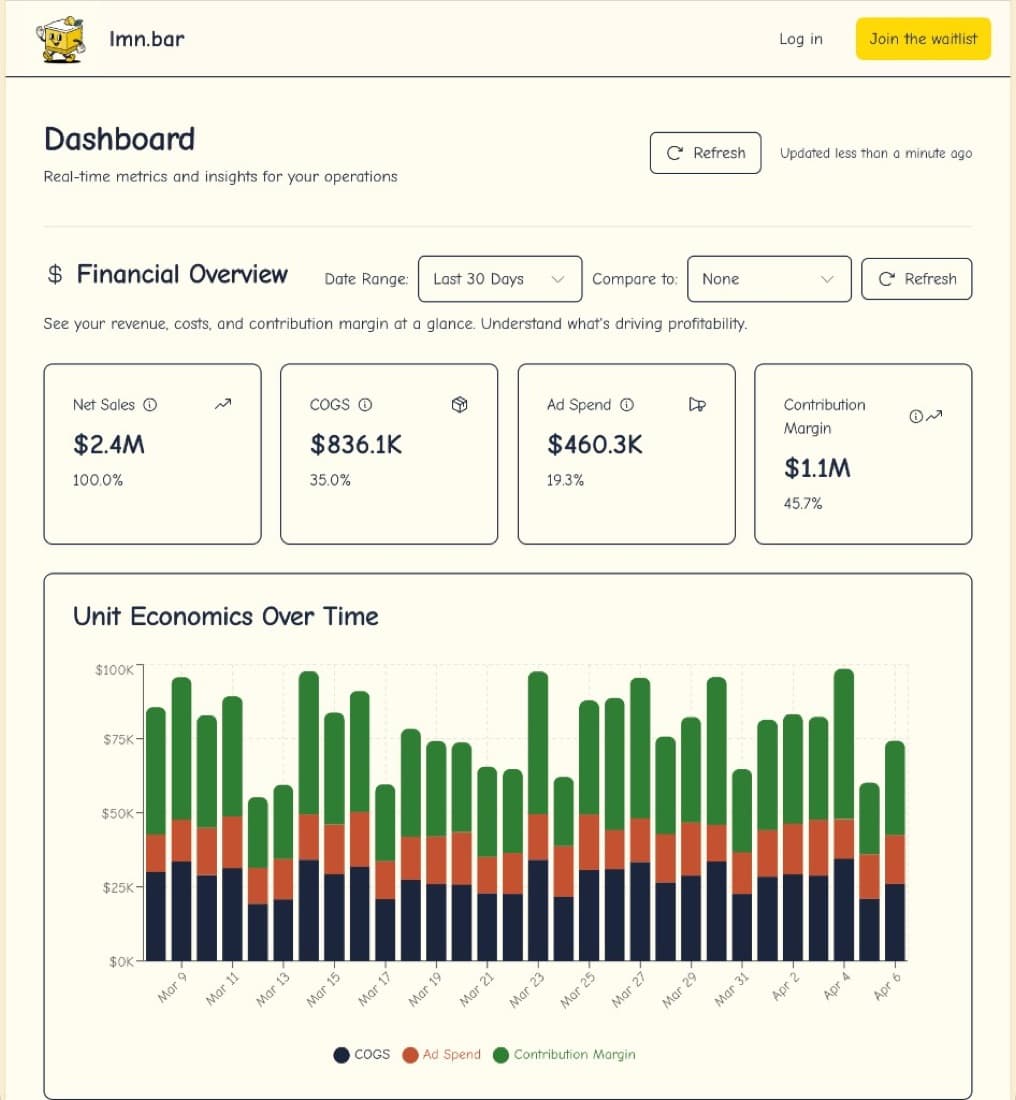1016x1100 pixels.
Task: Click the Apr 6 chart bar
Action: 895,851
